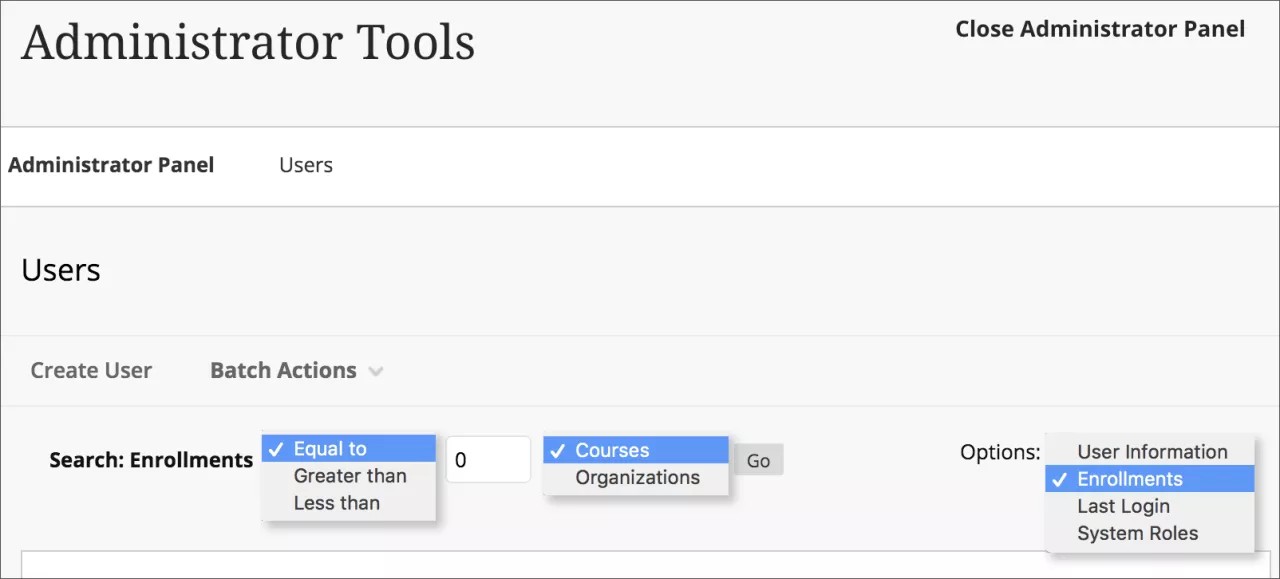Select Last Login from Options list
The width and height of the screenshot is (1280, 579).
pyautogui.click(x=1123, y=506)
